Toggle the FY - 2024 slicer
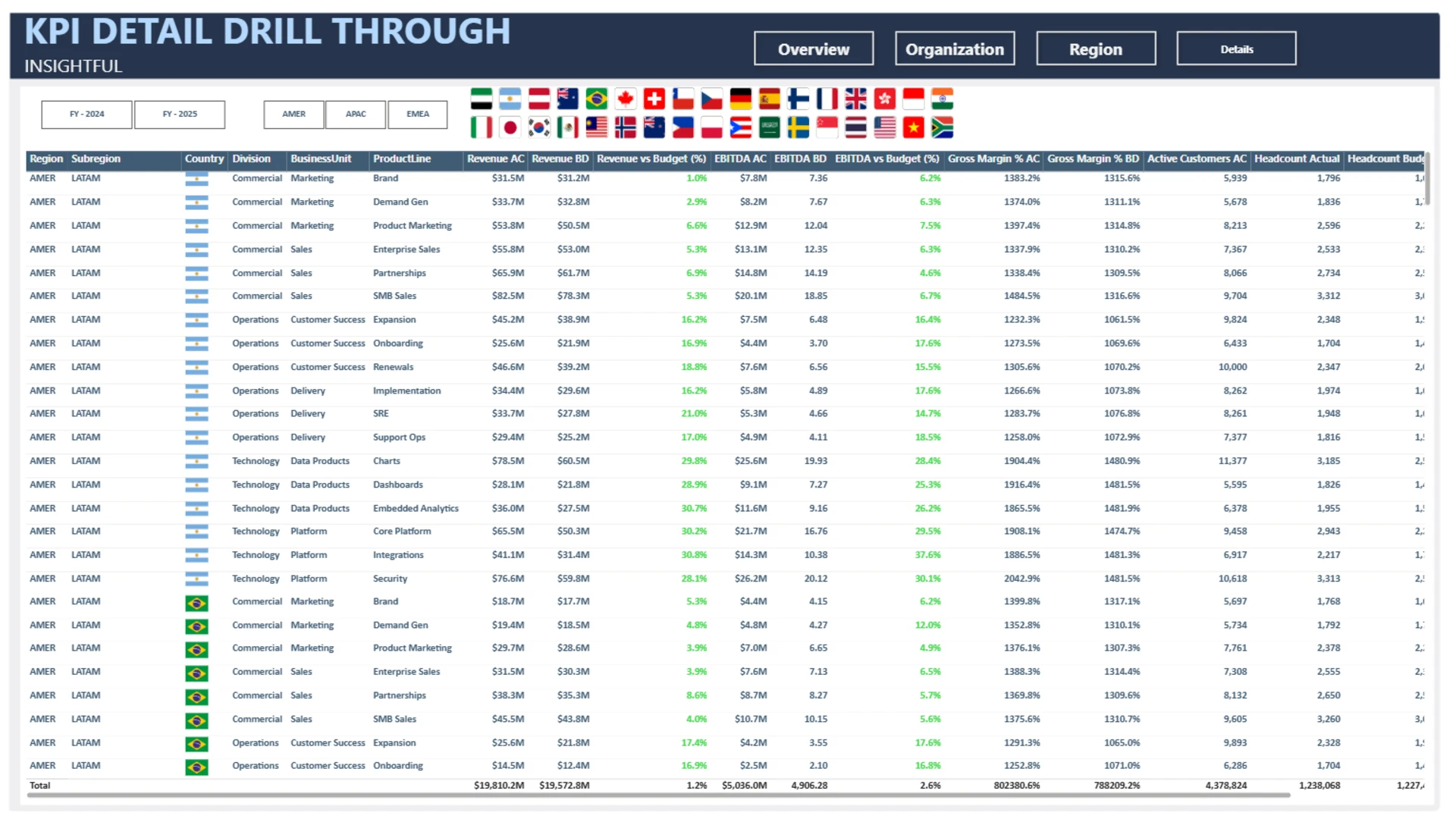 86,115
